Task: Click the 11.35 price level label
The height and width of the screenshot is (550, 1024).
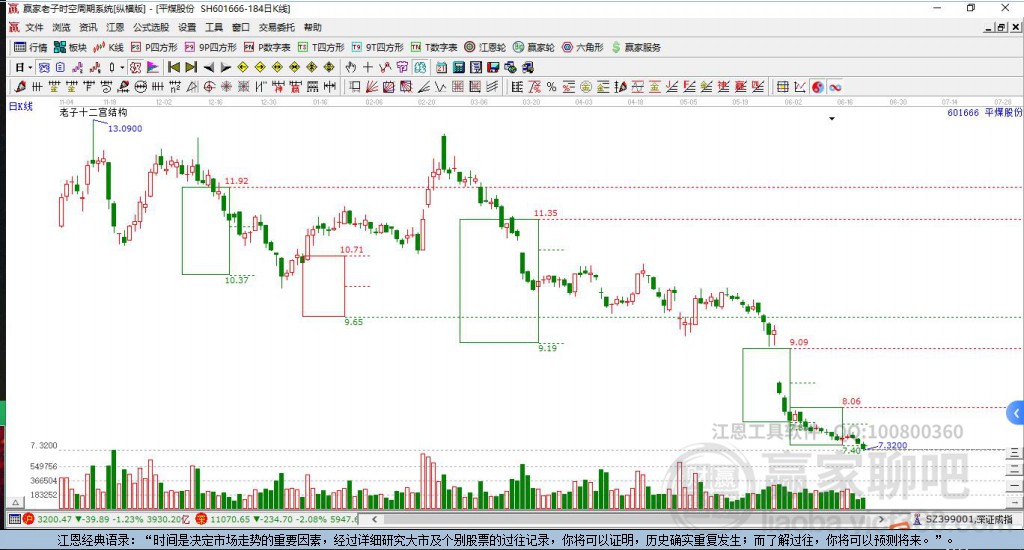Action: (x=545, y=213)
